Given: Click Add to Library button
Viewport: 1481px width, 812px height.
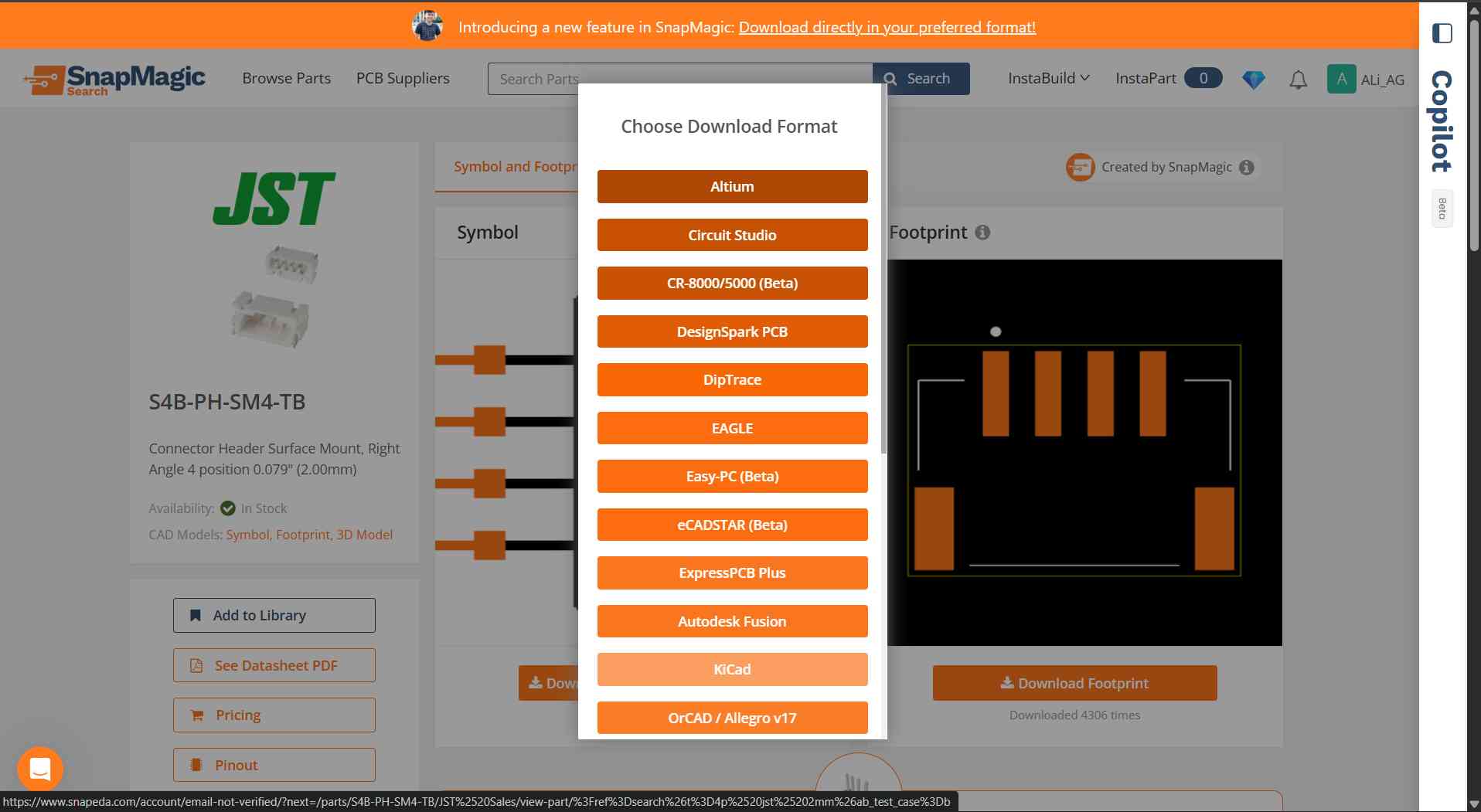Looking at the screenshot, I should (x=274, y=615).
